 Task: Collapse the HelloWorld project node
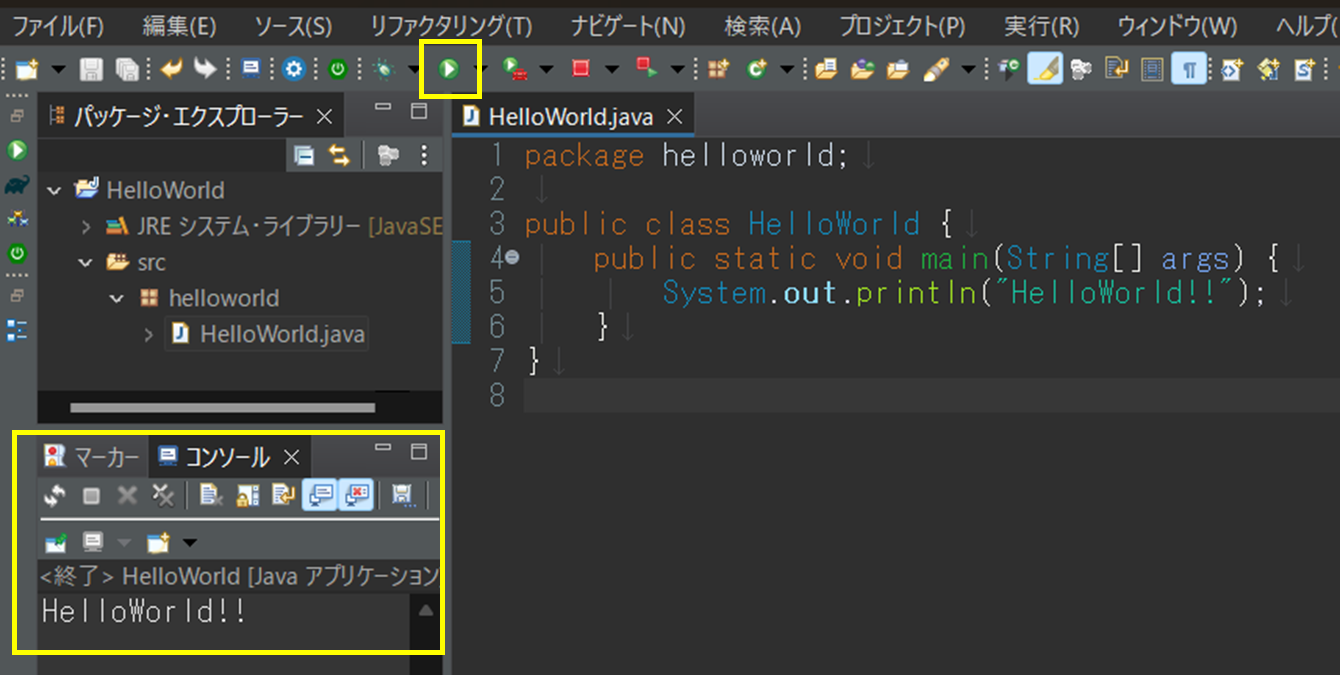pyautogui.click(x=54, y=190)
